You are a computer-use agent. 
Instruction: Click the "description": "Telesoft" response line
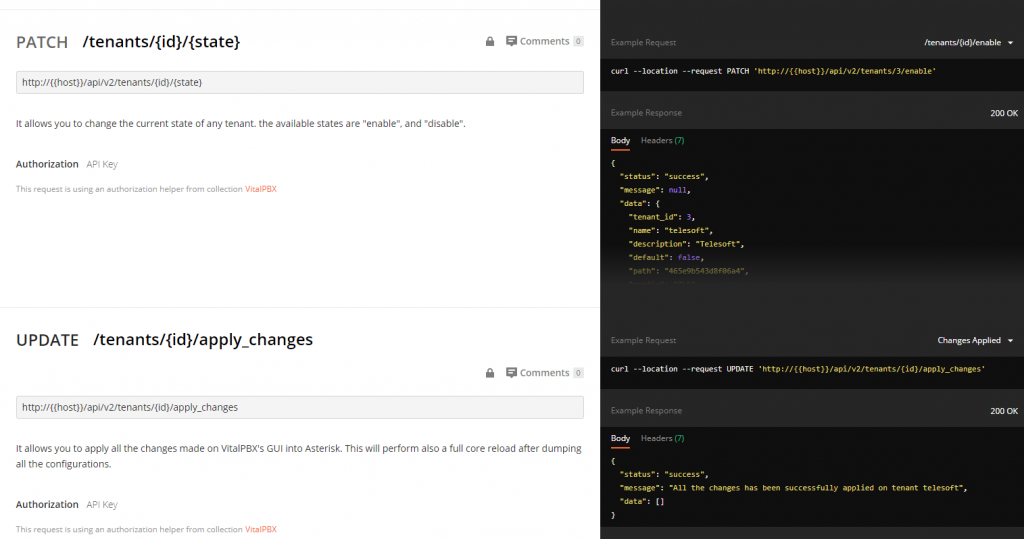[686, 244]
